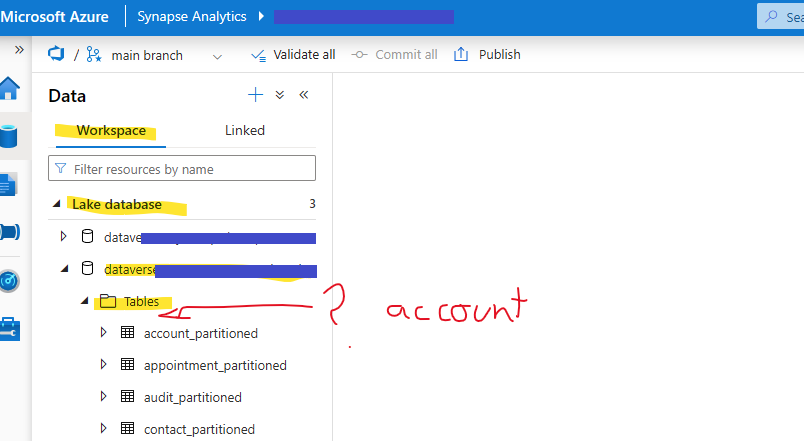This screenshot has height=441, width=804.
Task: Expand audit_partitioned table
Action: click(x=103, y=396)
